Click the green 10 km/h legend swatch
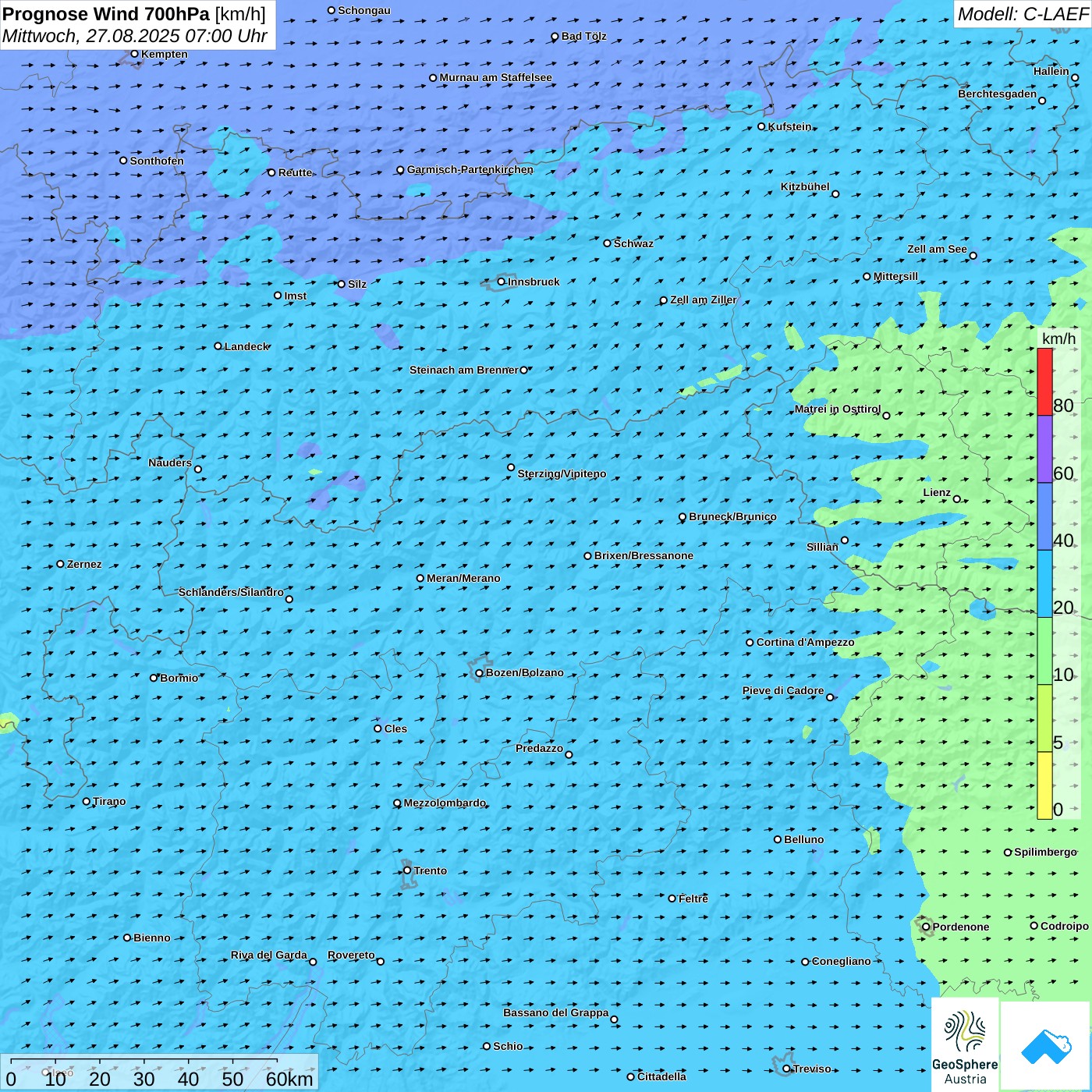The width and height of the screenshot is (1092, 1092). click(1044, 651)
